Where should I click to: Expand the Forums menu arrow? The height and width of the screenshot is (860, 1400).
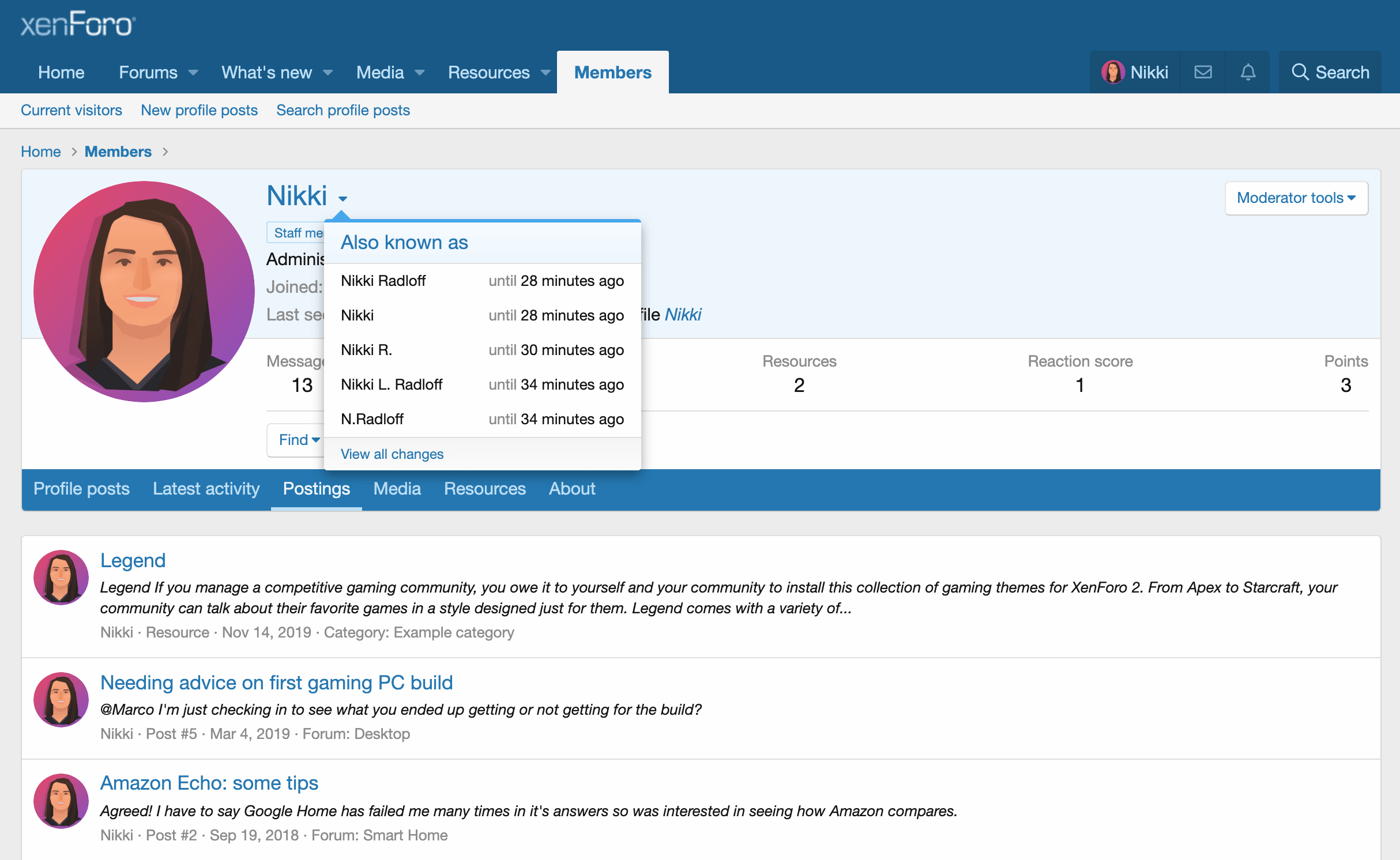[194, 73]
